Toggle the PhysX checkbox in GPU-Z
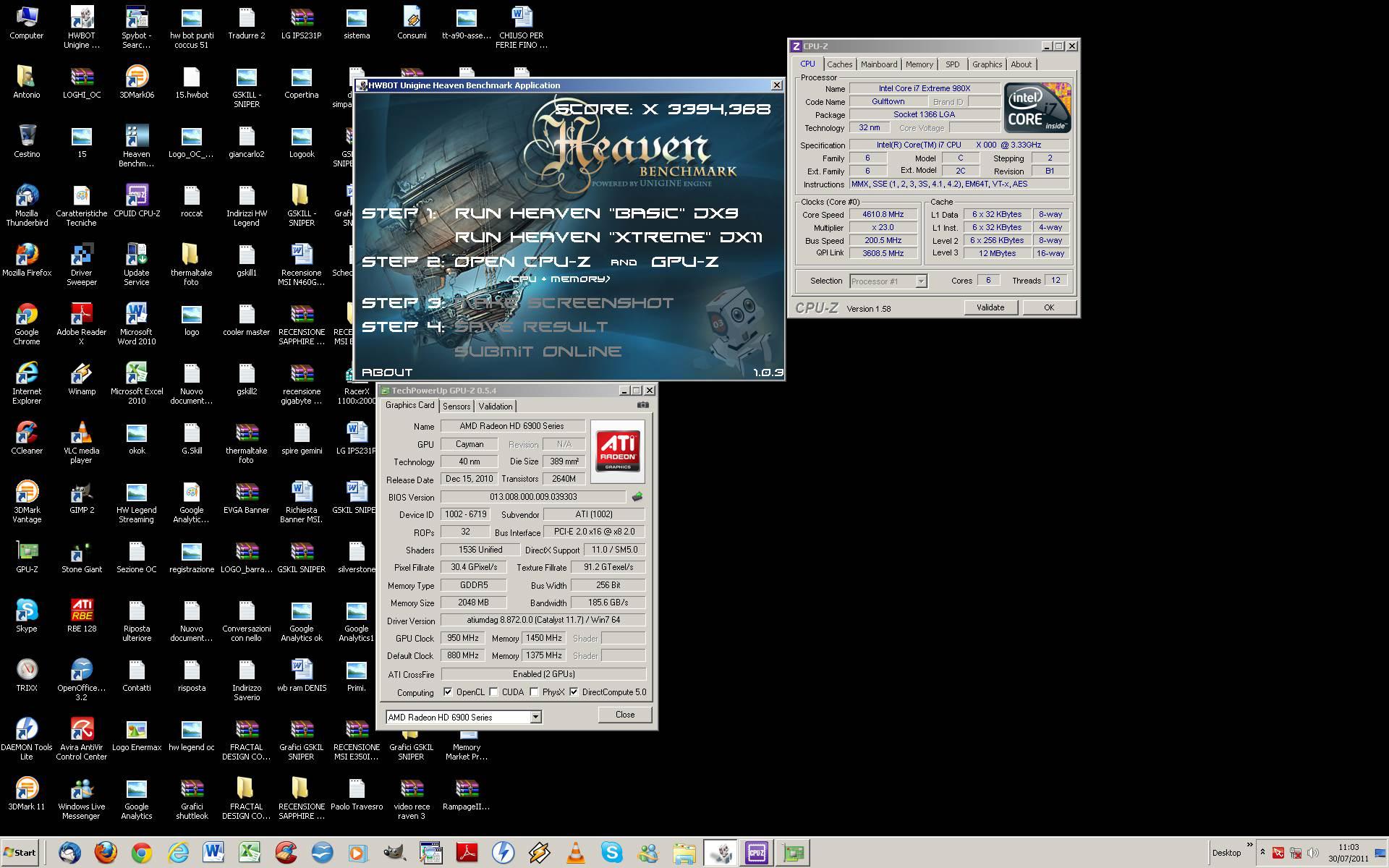1389x868 pixels. (535, 692)
